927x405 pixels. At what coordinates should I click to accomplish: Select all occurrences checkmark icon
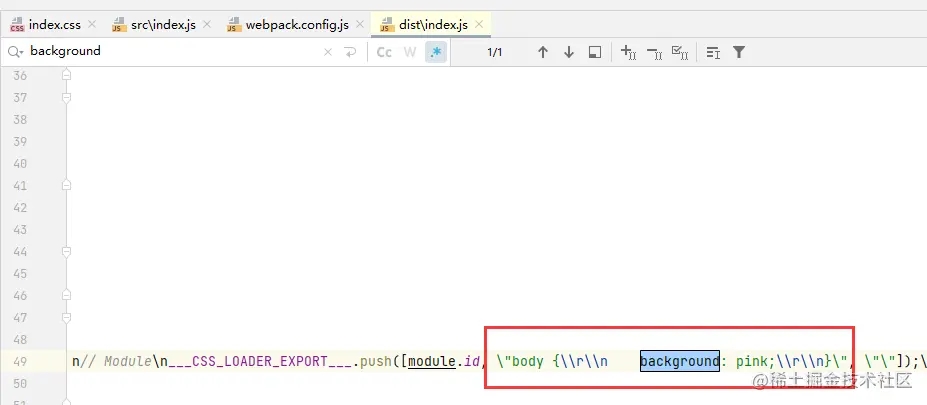pyautogui.click(x=680, y=52)
